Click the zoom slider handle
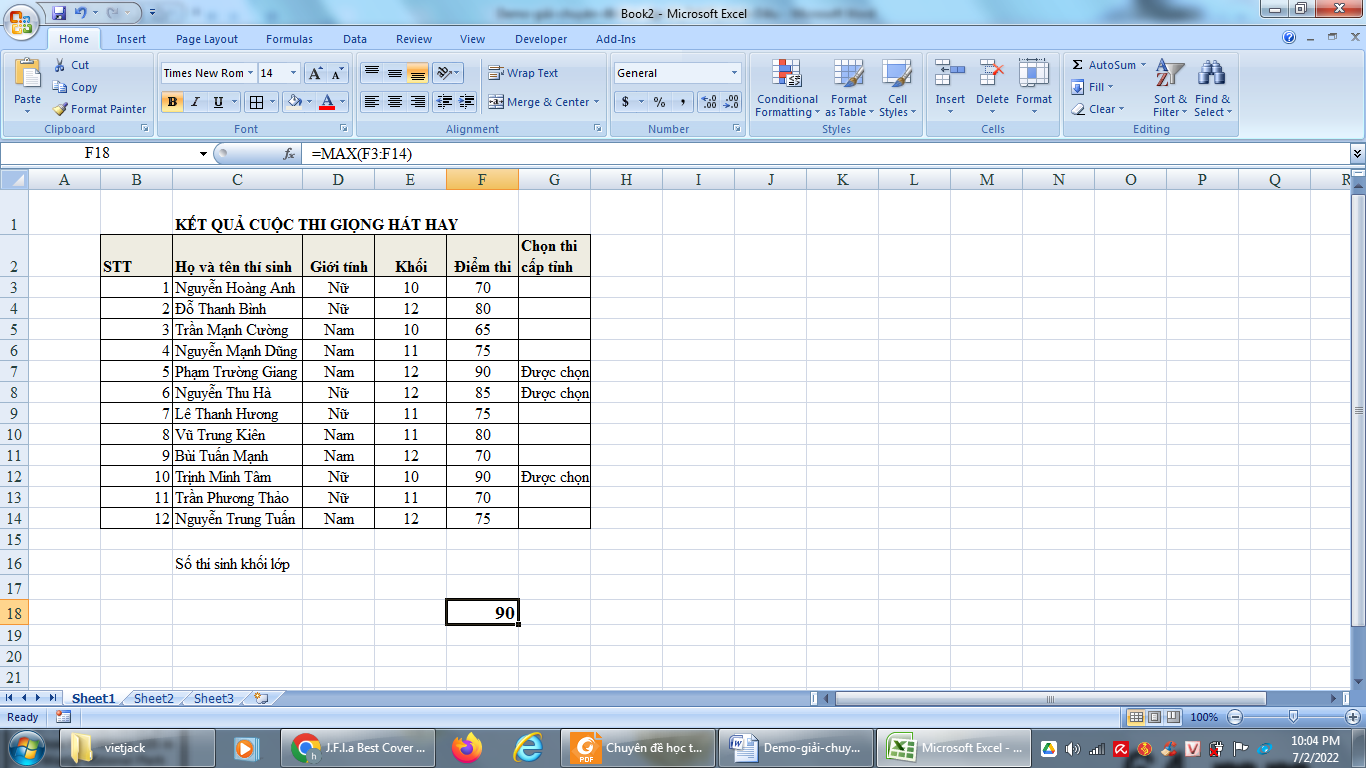Screen dimensions: 1366x768 coord(1294,717)
